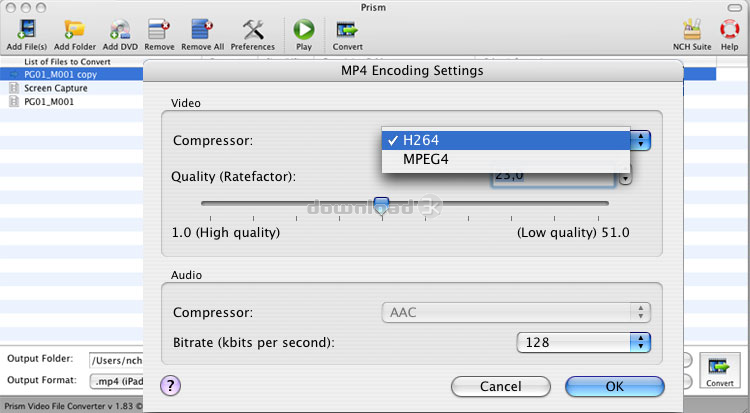Viewport: 750px width, 413px height.
Task: Open the video Compressor dropdown arrow
Action: click(x=641, y=140)
